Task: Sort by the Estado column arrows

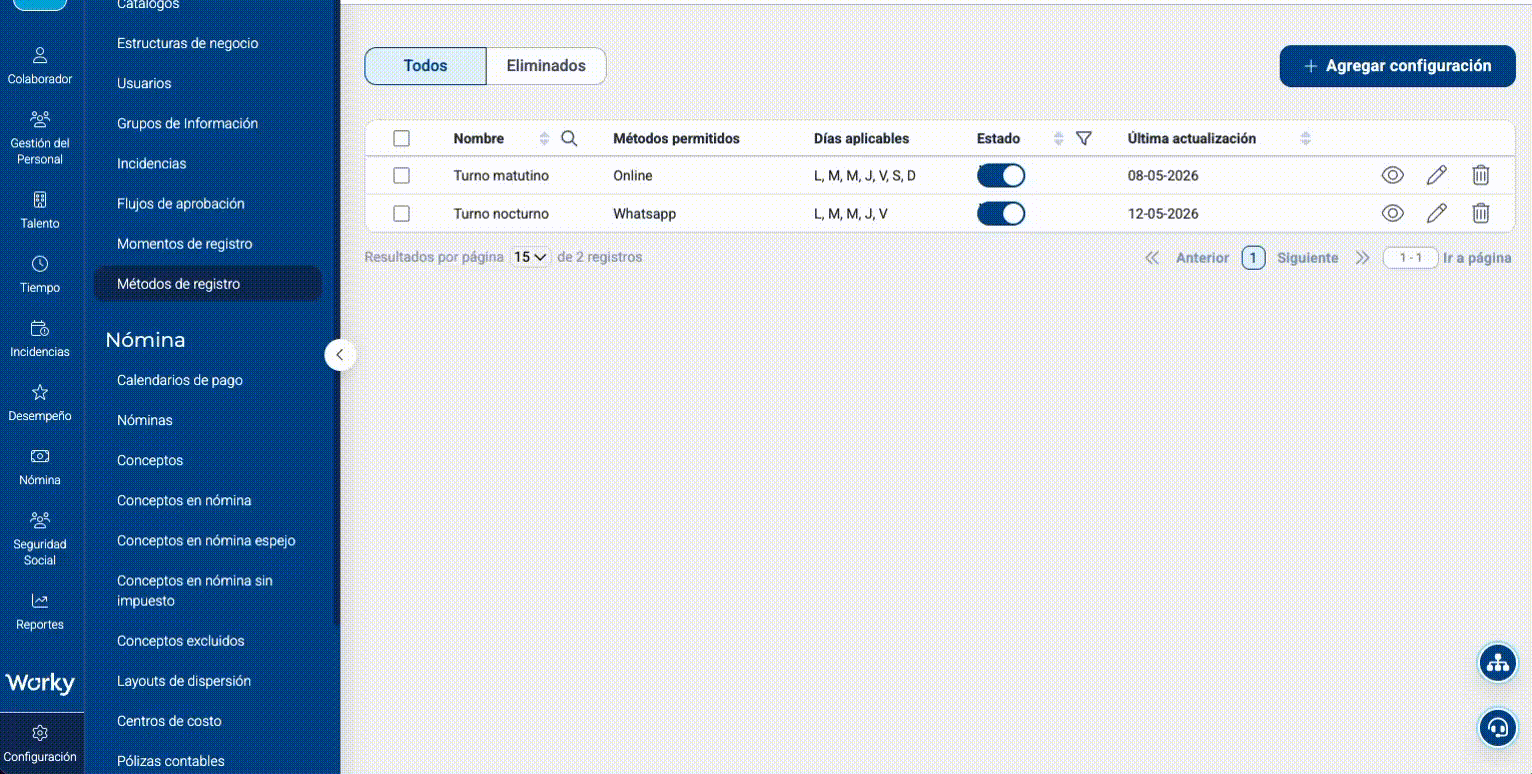Action: tap(1058, 139)
